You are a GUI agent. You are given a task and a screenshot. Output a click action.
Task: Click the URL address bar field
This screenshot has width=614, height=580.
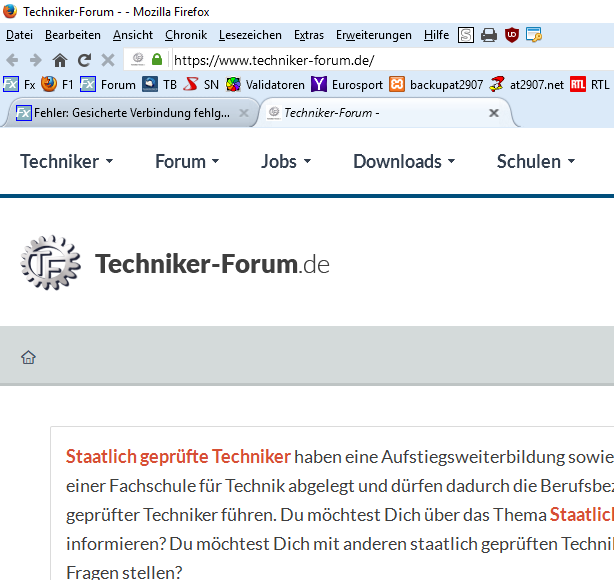[x=380, y=60]
